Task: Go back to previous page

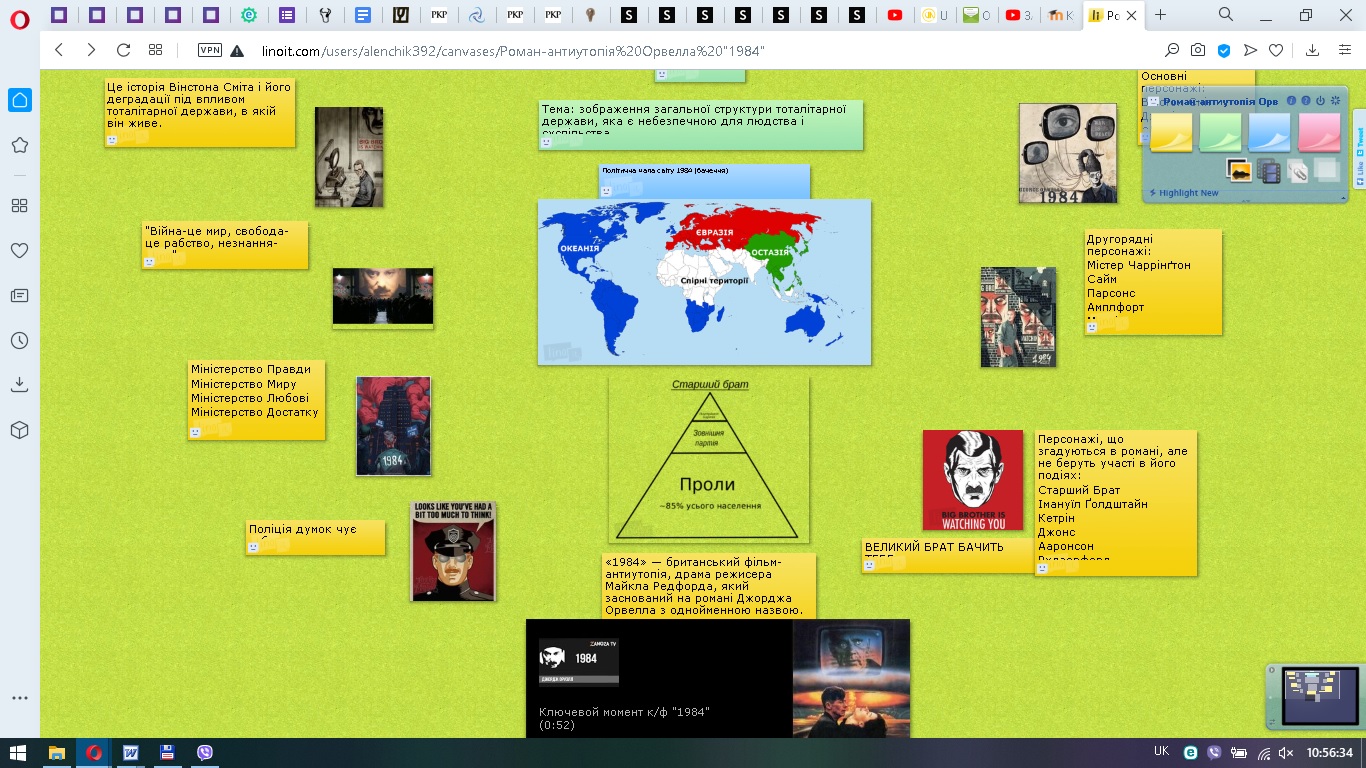Action: click(x=59, y=50)
